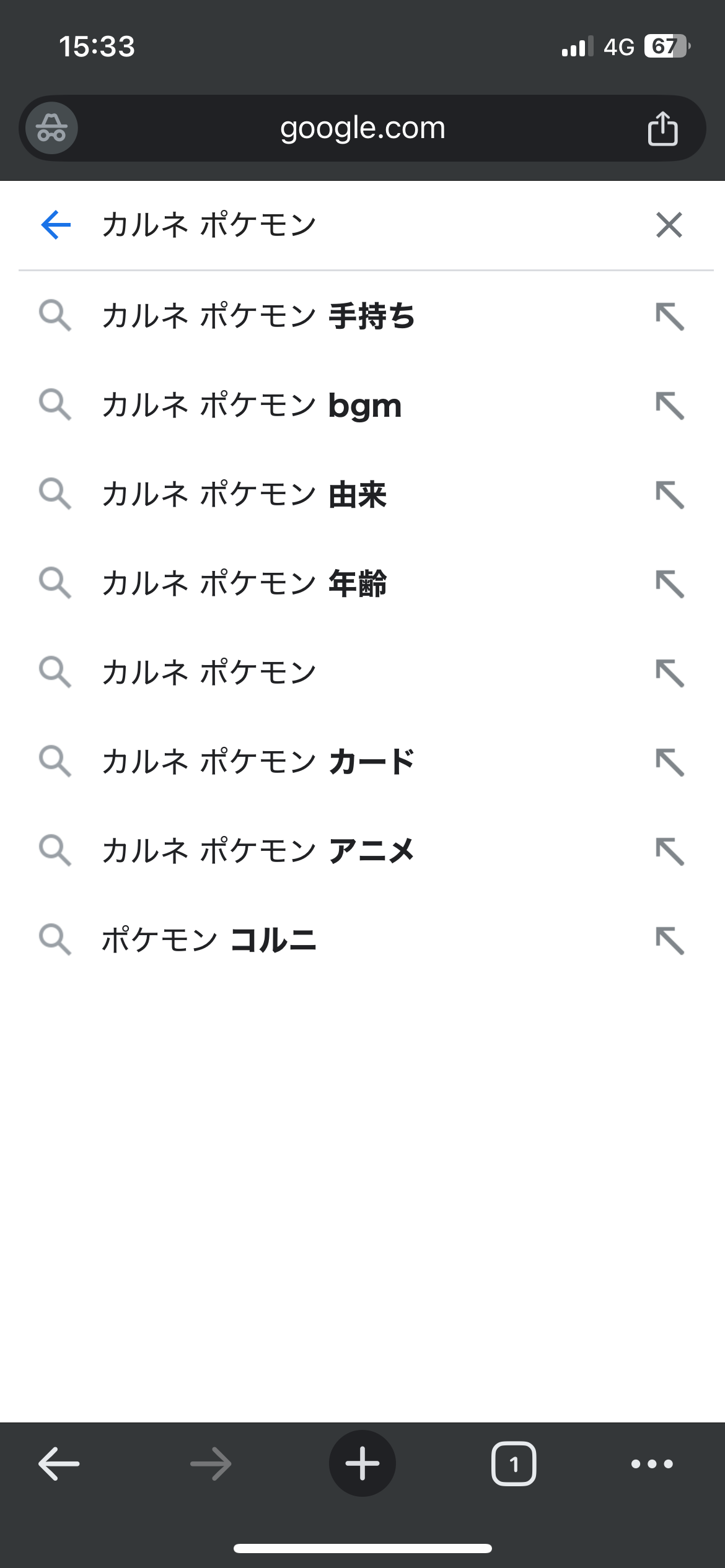
Task: Tap the blue back arrow beside search field
Action: click(56, 224)
